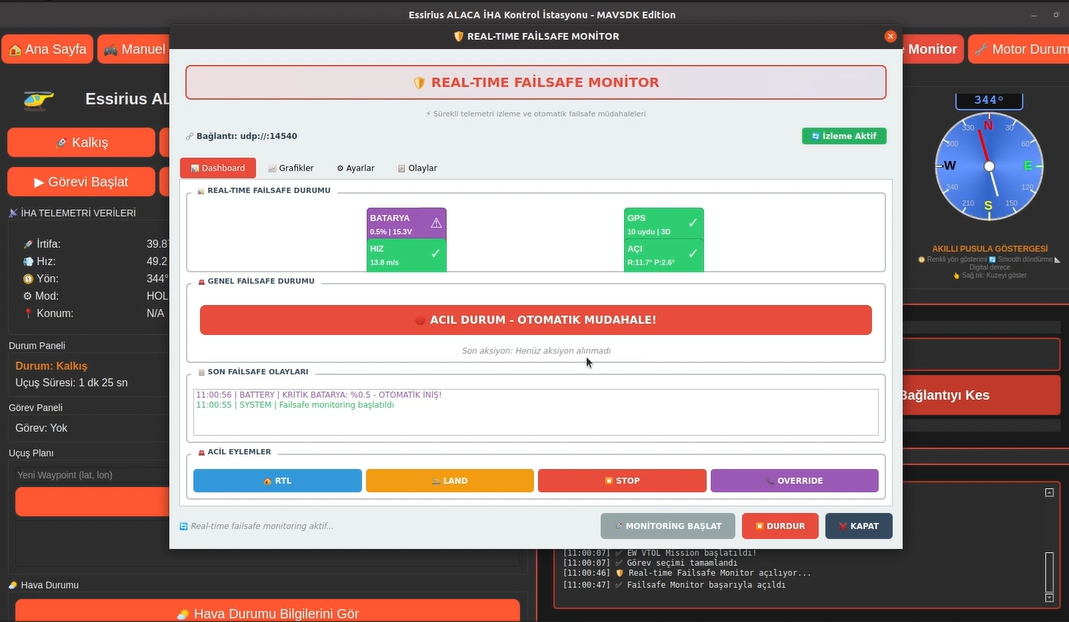This screenshot has width=1069, height=622.
Task: Hit the red STOP emergency button
Action: [x=622, y=481]
